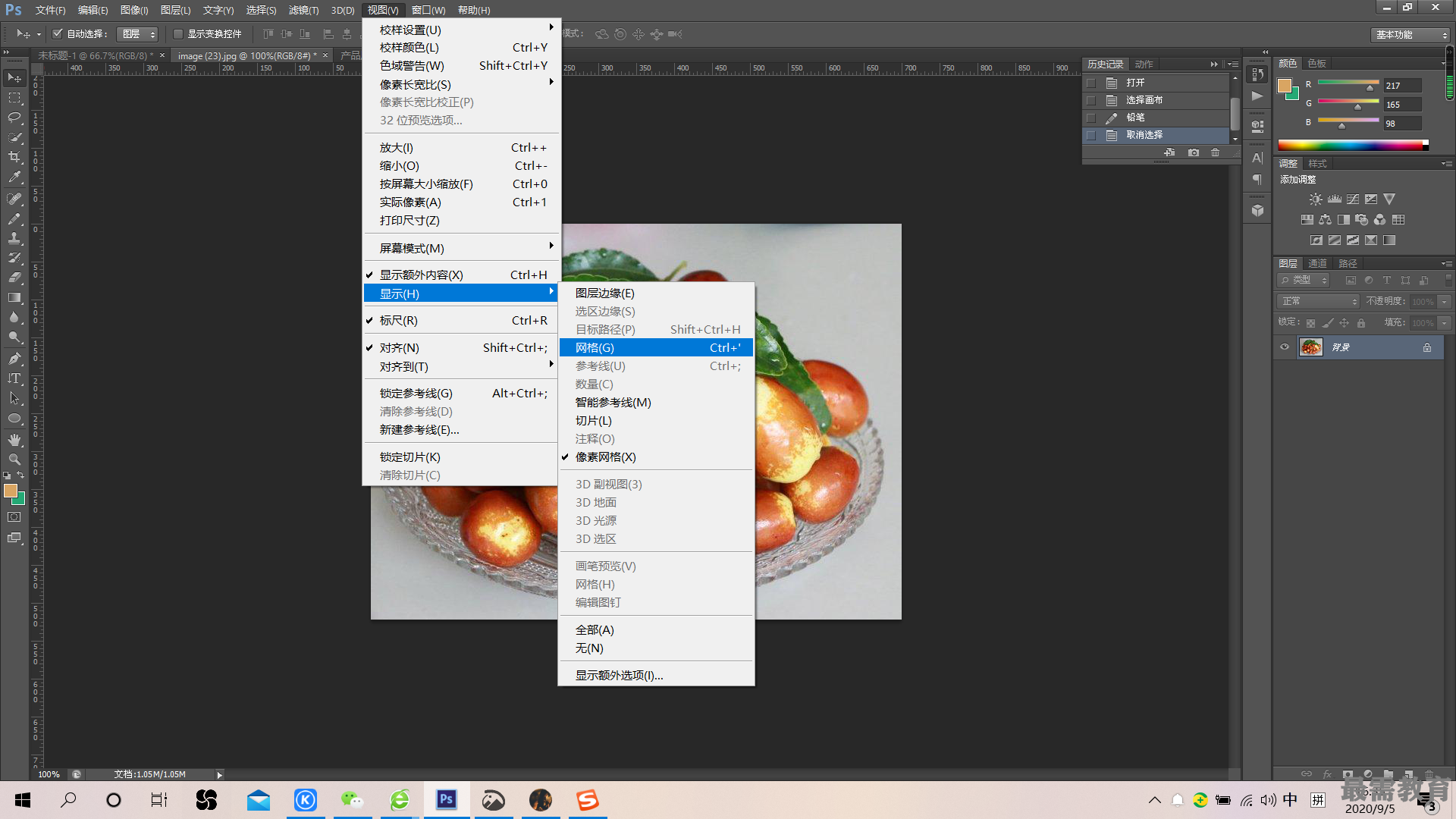
Task: Create new snapshot in History panel
Action: point(1194,152)
